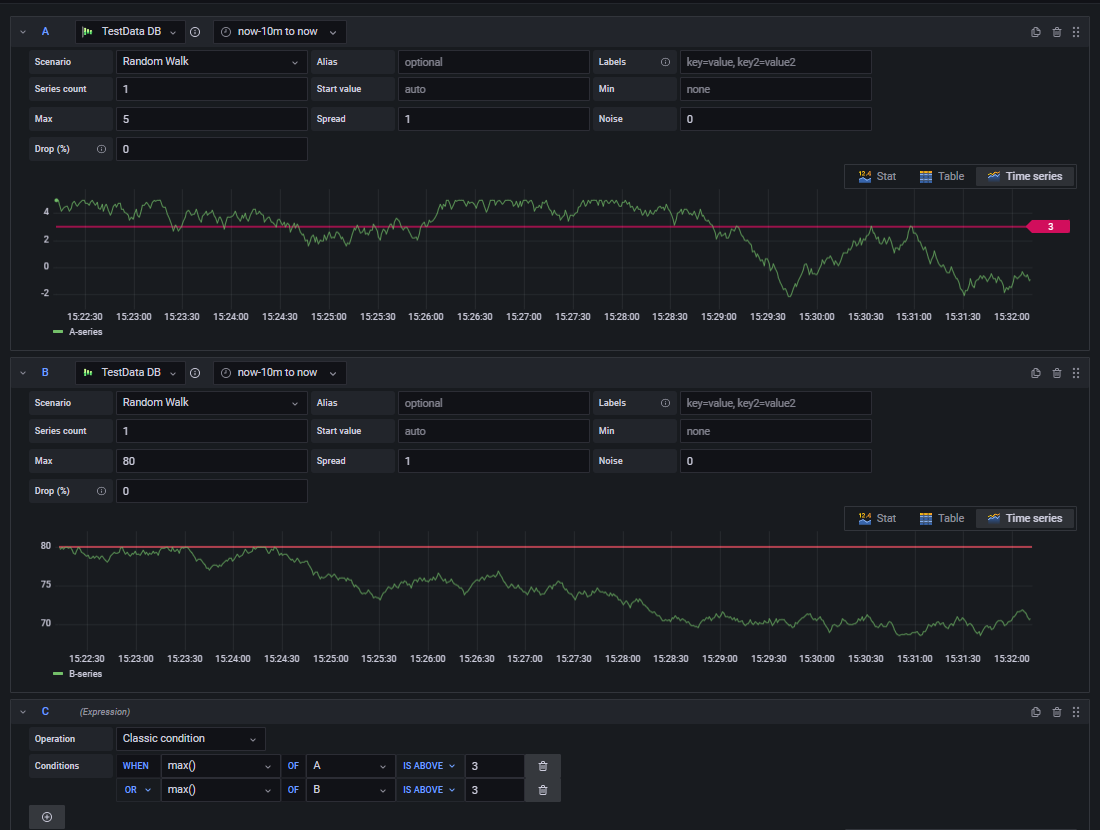Duplicate expression C via its copy icon
This screenshot has width=1100, height=830.
[1036, 711]
